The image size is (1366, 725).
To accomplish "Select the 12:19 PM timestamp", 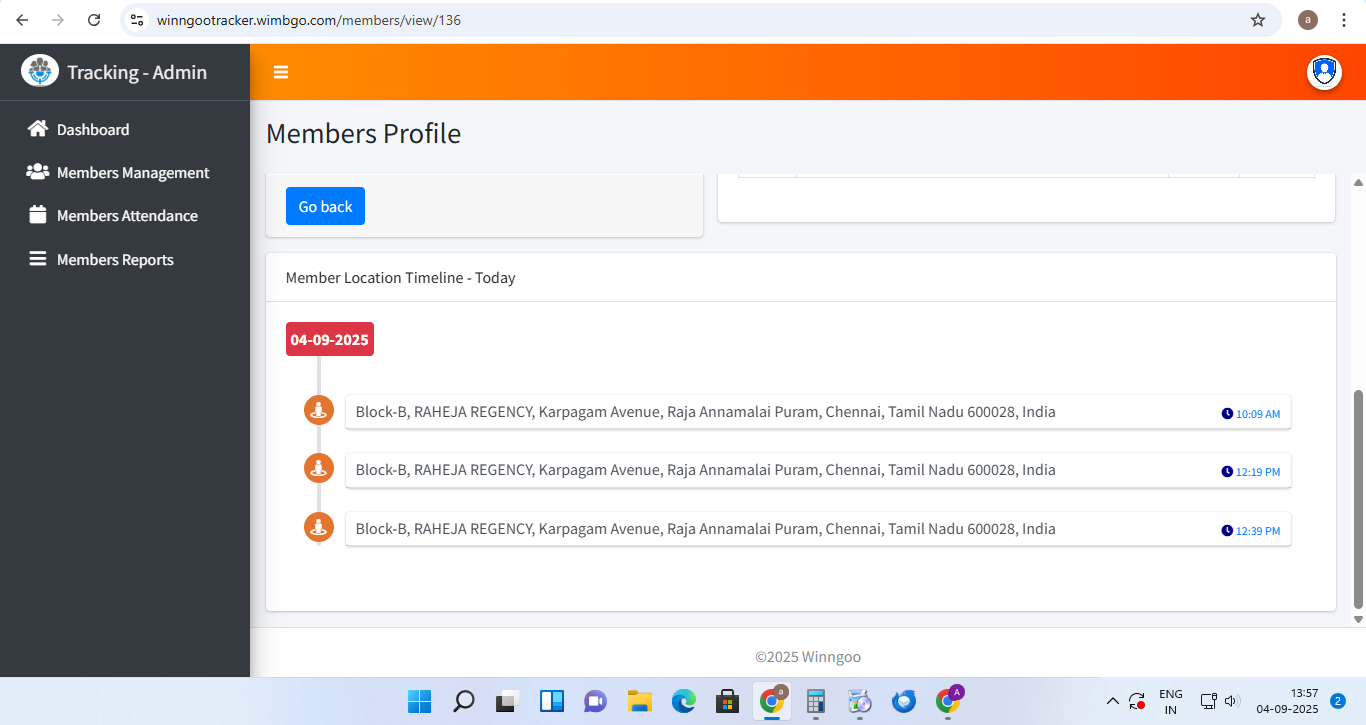I will 1258,471.
